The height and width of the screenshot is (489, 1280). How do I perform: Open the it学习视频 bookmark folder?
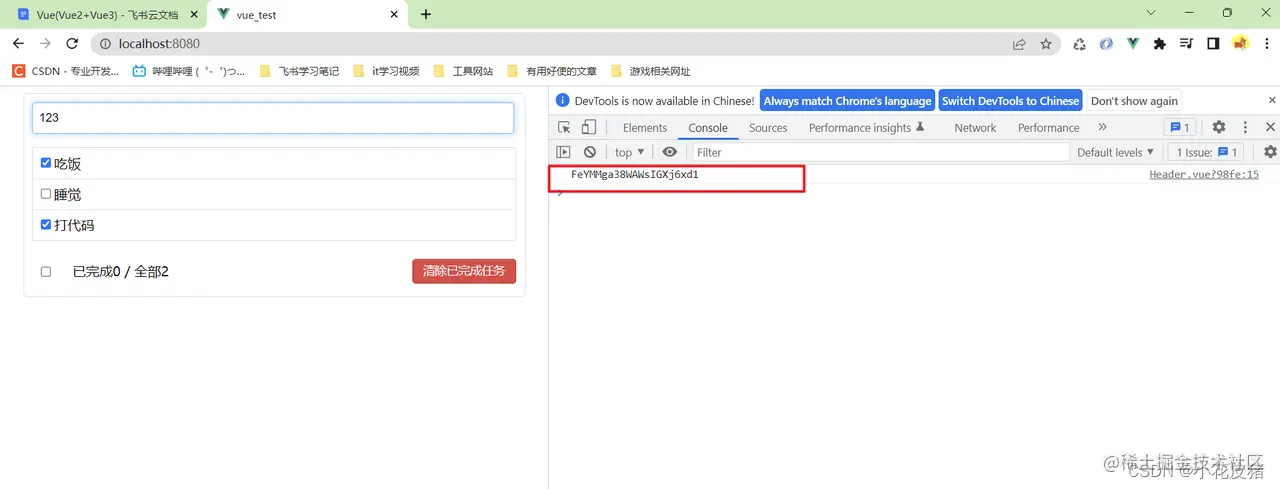pos(386,71)
